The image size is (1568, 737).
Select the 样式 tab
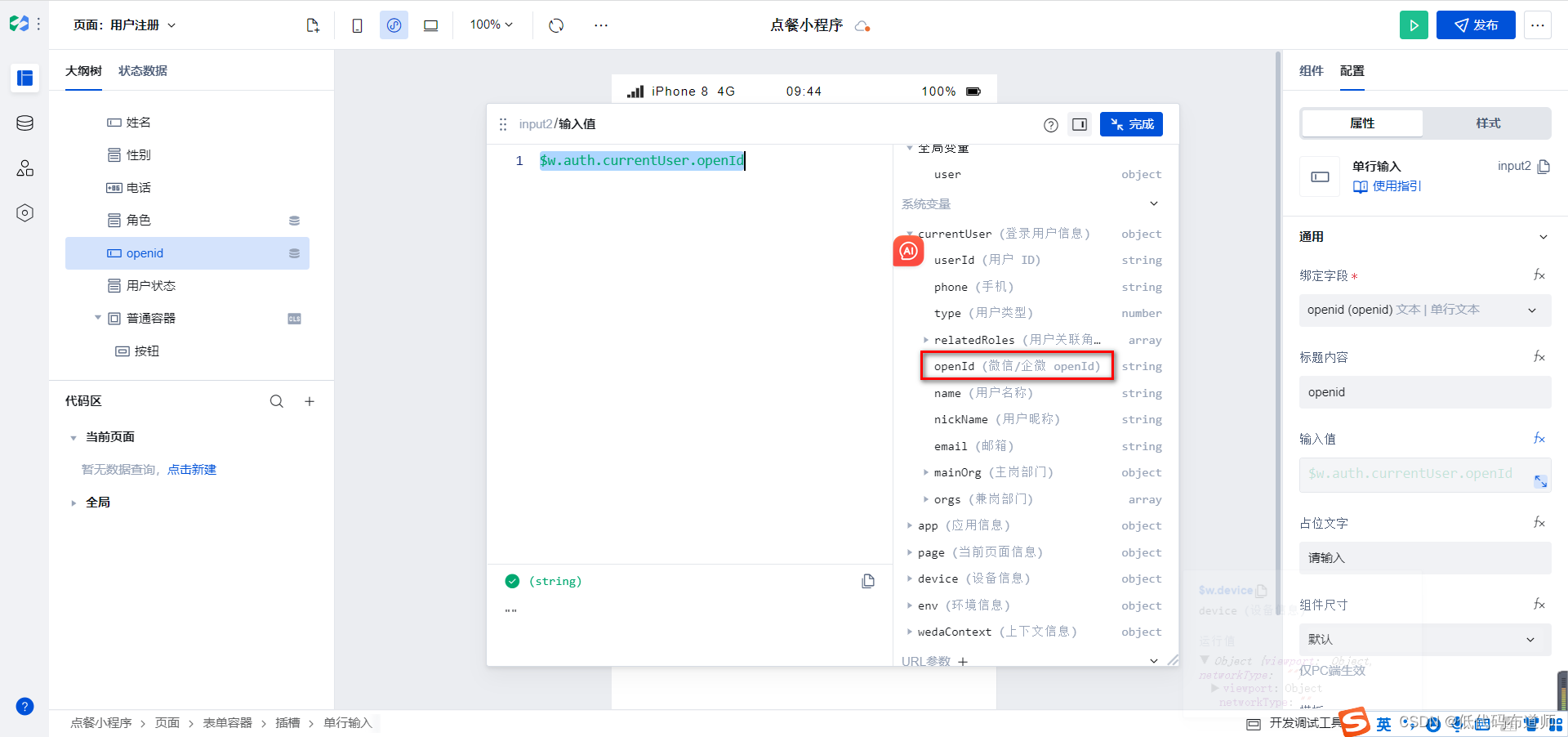click(1488, 123)
